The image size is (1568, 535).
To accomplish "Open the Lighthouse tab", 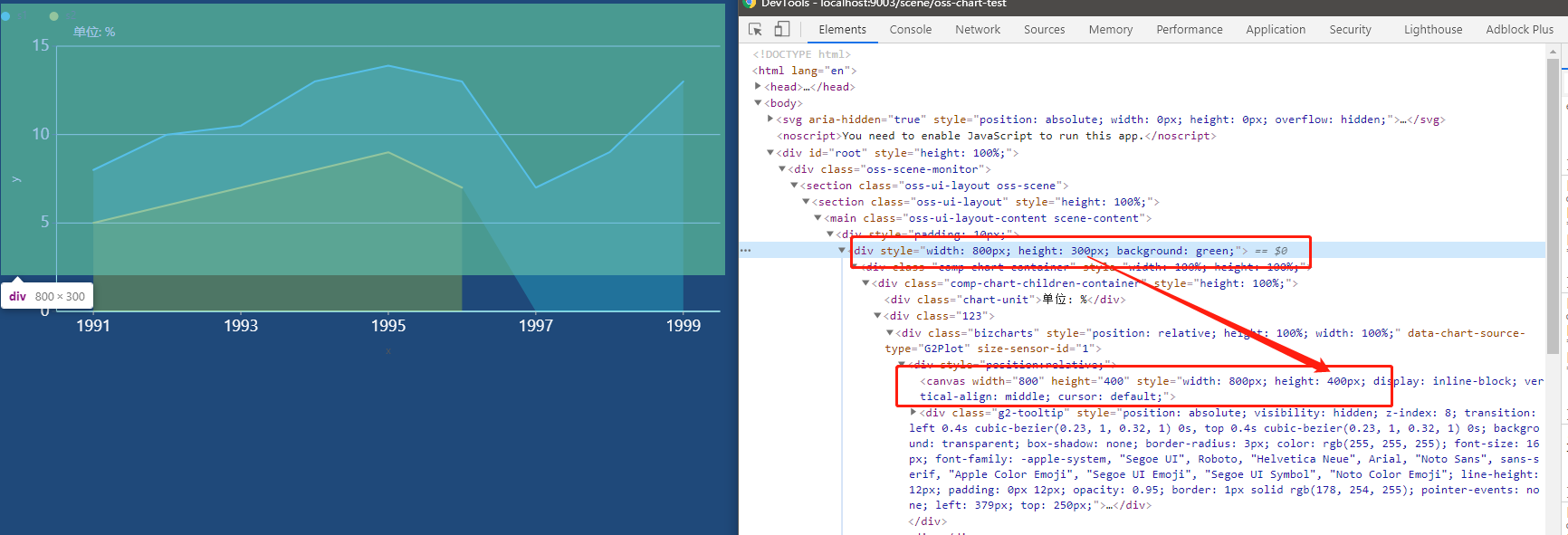I will (1433, 30).
